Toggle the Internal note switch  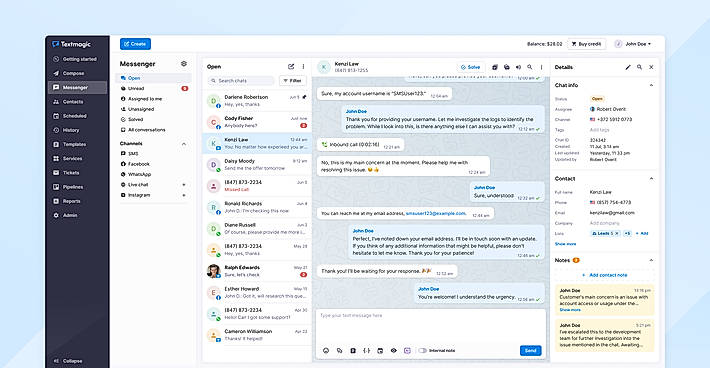(x=422, y=351)
